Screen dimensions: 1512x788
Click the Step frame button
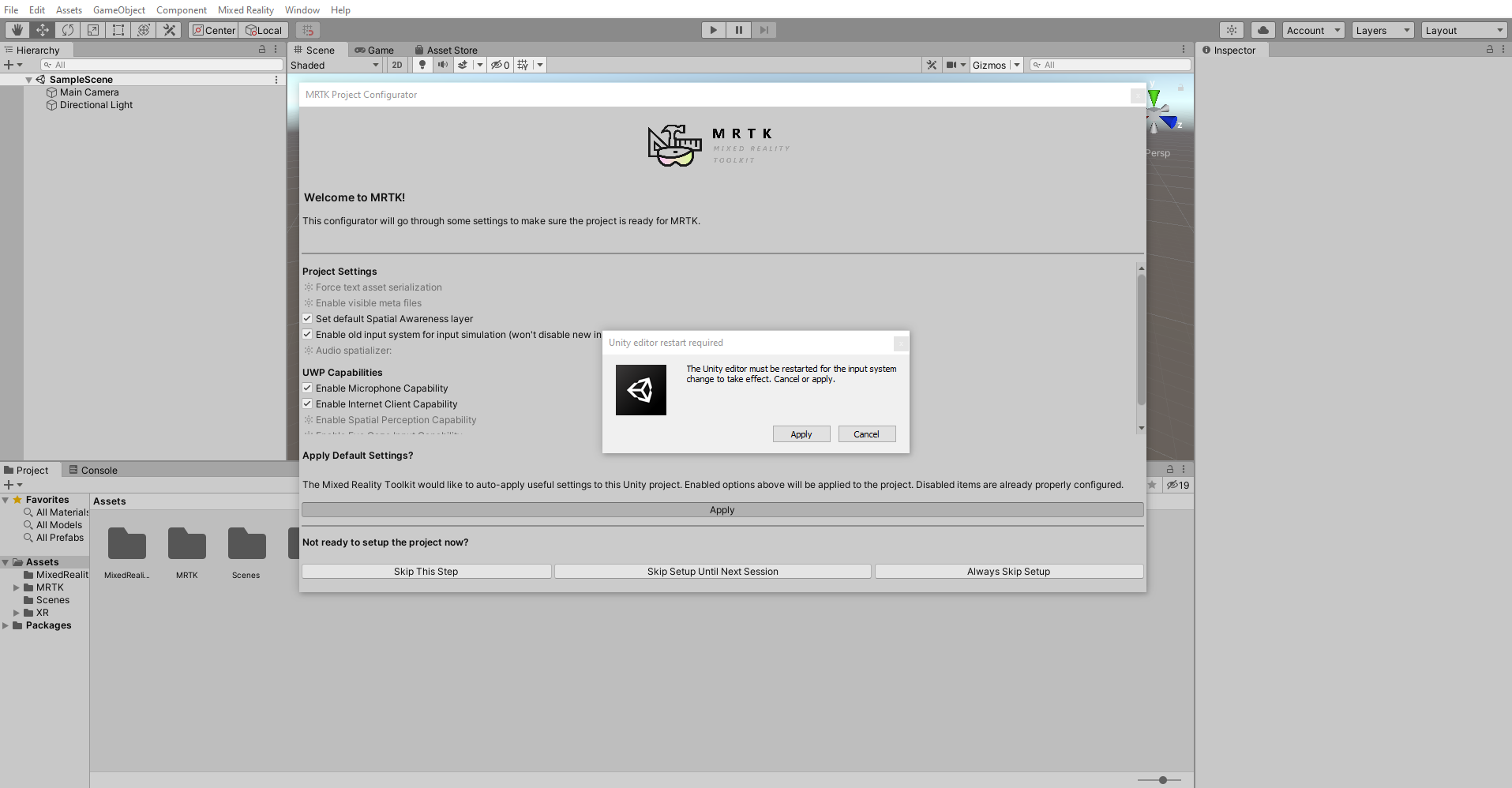(x=764, y=30)
